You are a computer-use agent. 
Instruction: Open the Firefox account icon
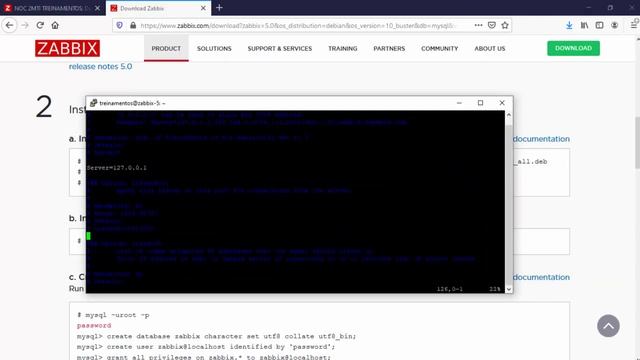tap(614, 25)
